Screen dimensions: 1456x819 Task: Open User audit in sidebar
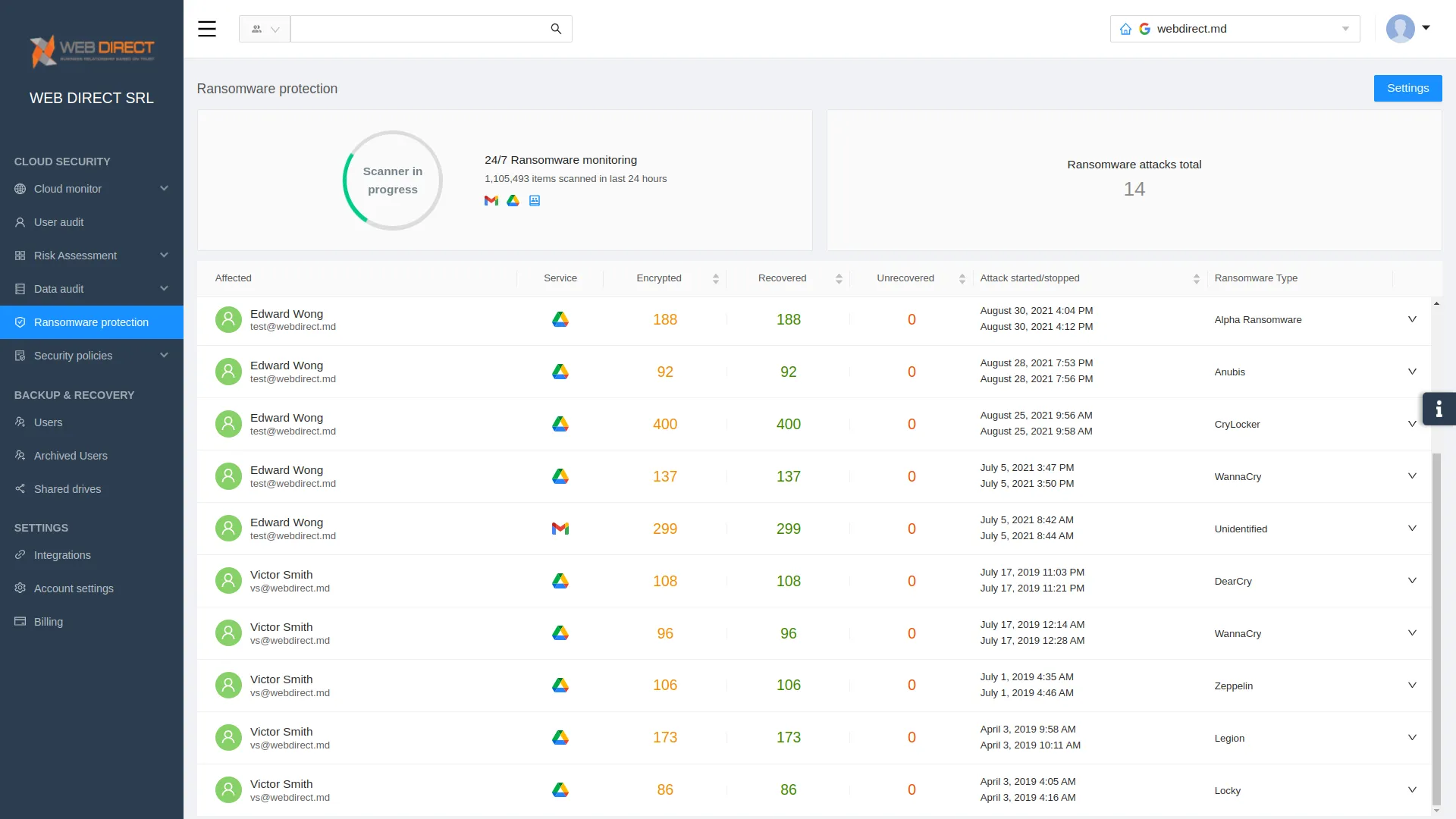[59, 222]
